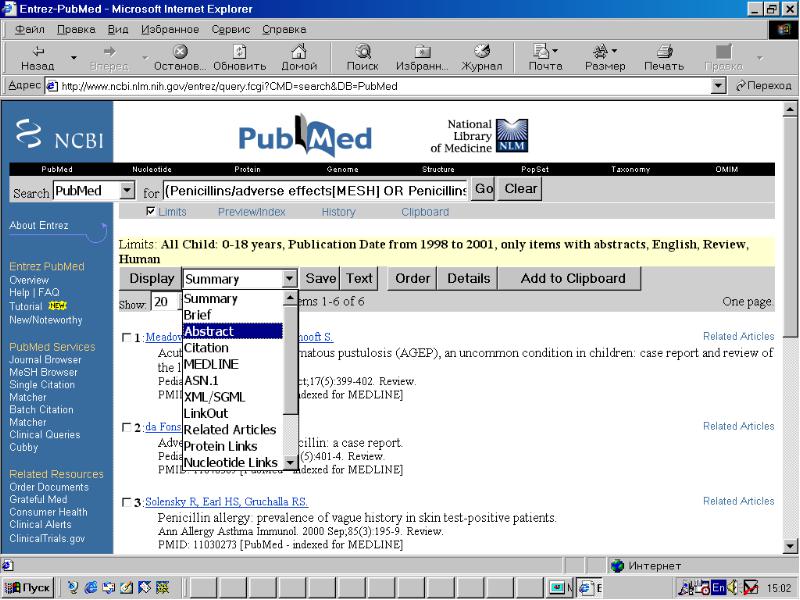Choose Protein Links from the format list
Screen dimensions: 800x600
(233, 446)
